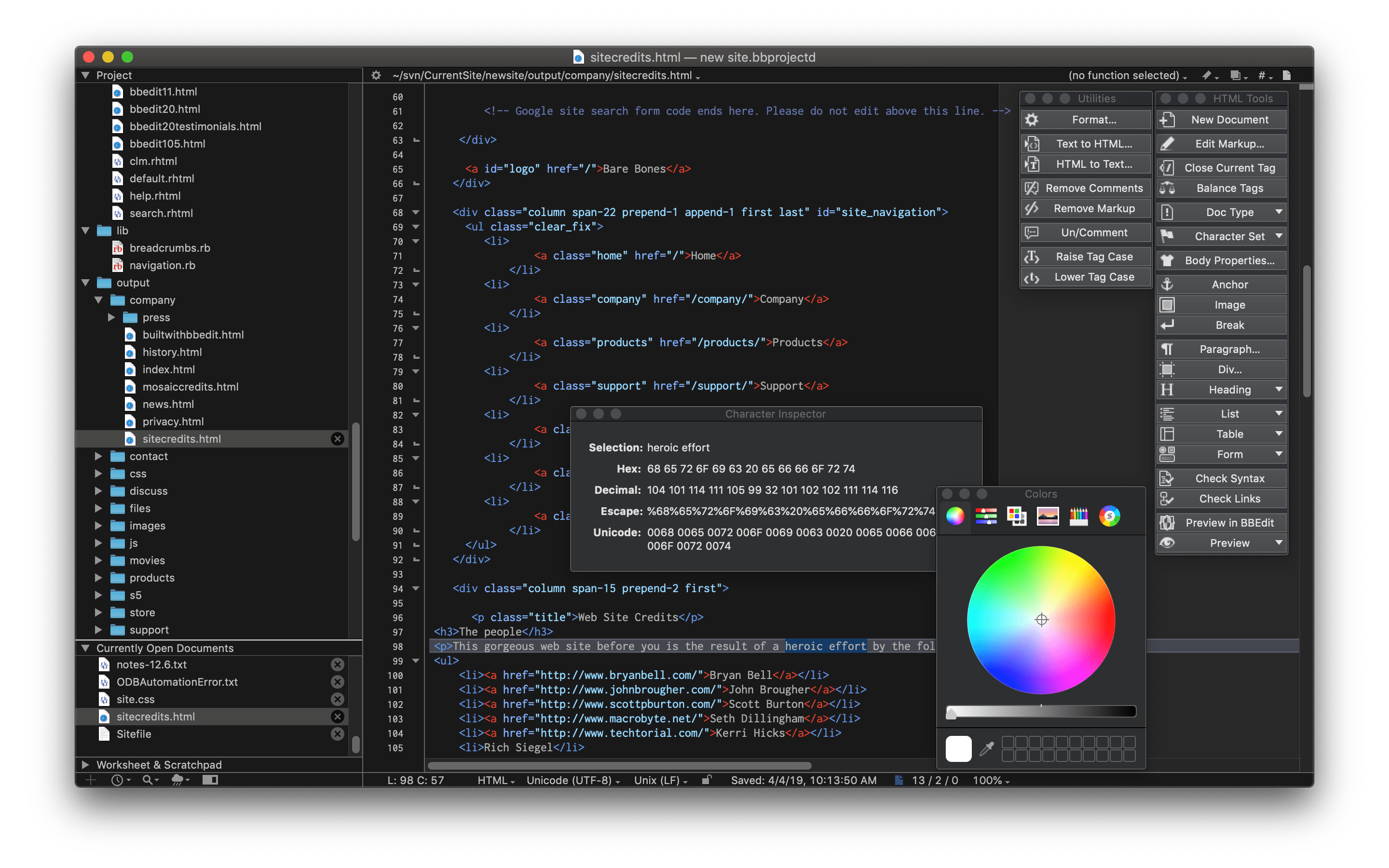1389x868 pixels.
Task: Click Balance Tags scales icon
Action: pyautogui.click(x=1167, y=188)
